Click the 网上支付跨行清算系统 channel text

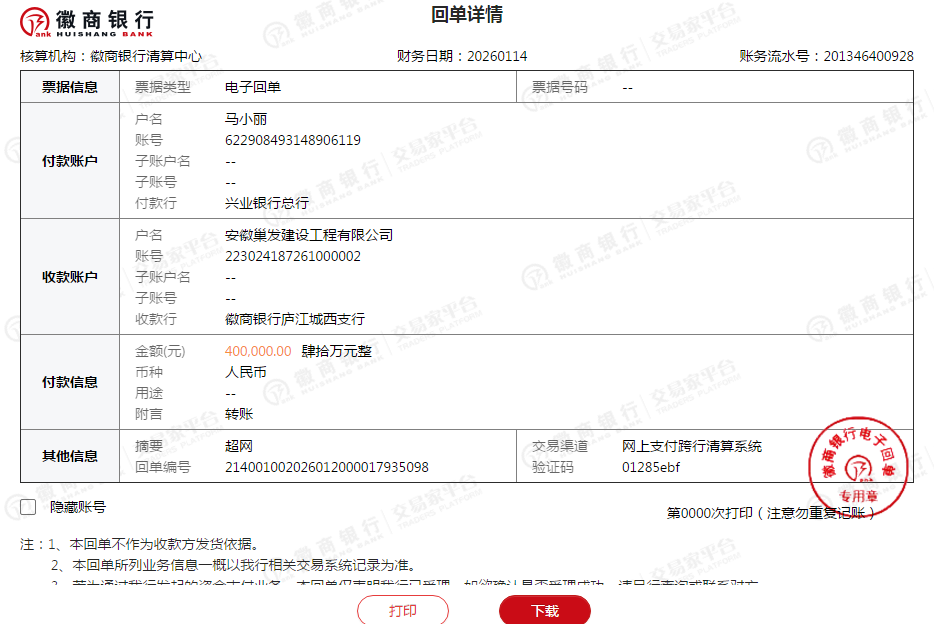click(x=691, y=446)
